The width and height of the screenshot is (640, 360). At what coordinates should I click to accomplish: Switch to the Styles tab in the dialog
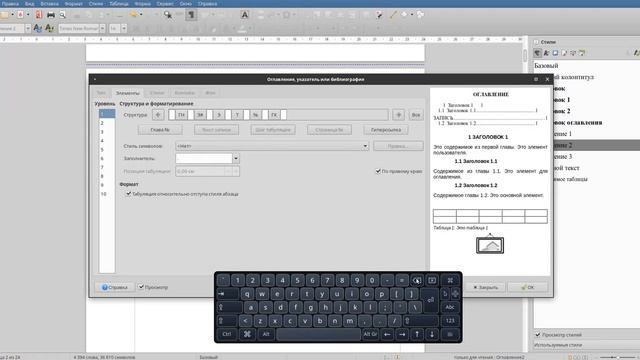(157, 93)
